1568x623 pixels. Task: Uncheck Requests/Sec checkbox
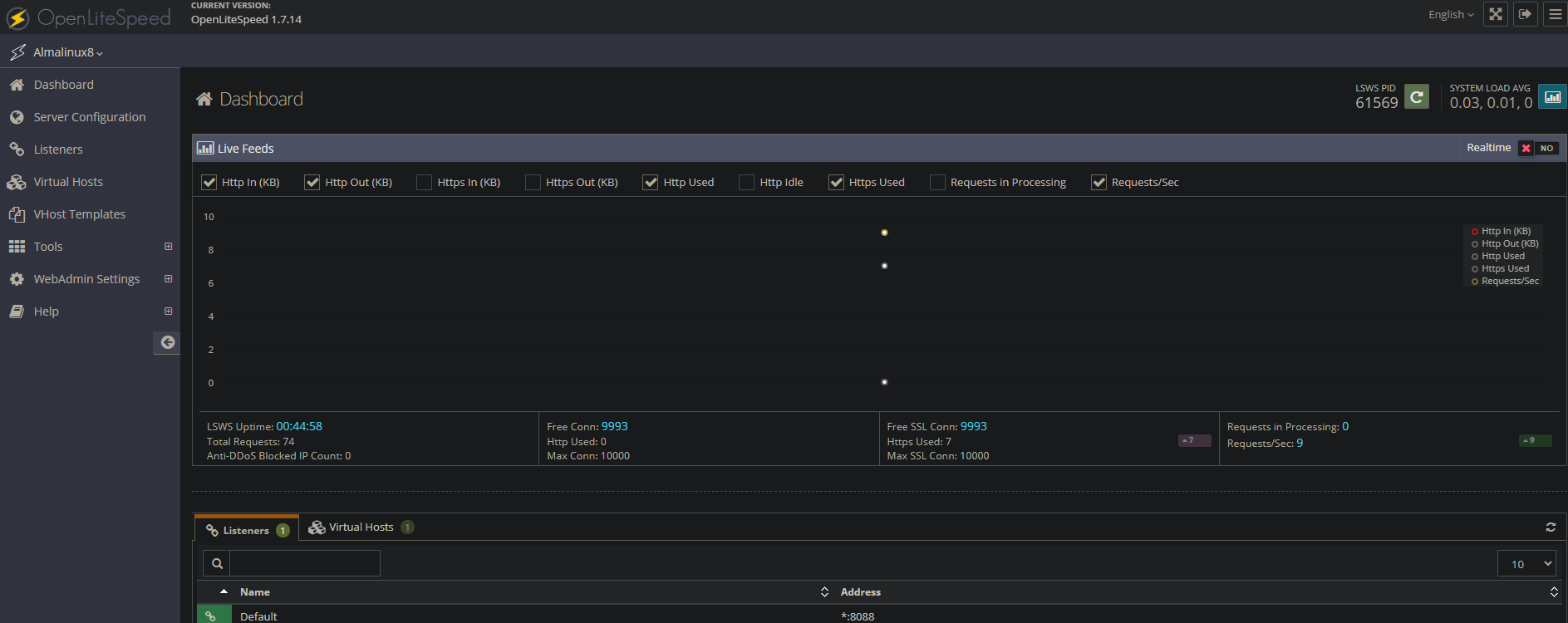[x=1099, y=183]
